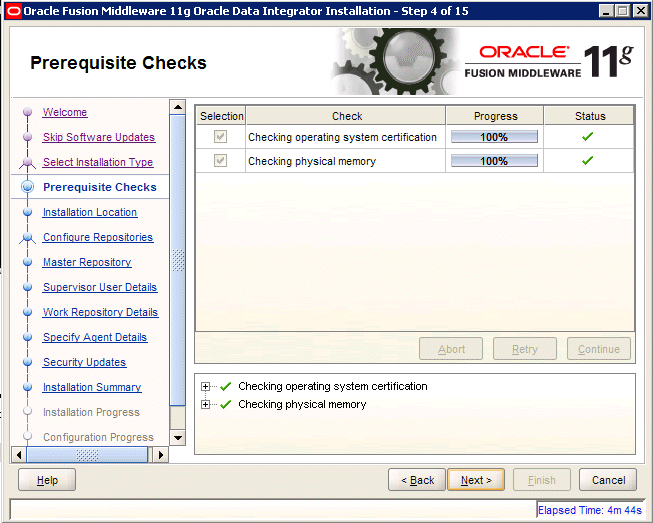Cancel the installation

point(608,480)
